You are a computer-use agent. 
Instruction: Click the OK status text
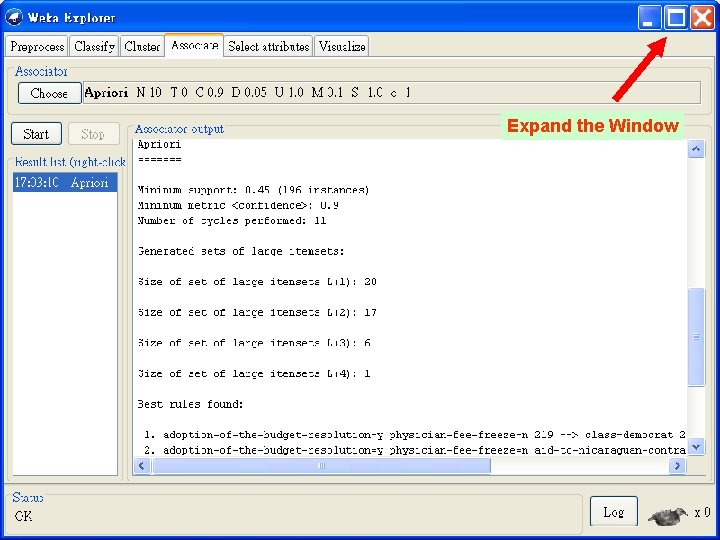pyautogui.click(x=23, y=516)
